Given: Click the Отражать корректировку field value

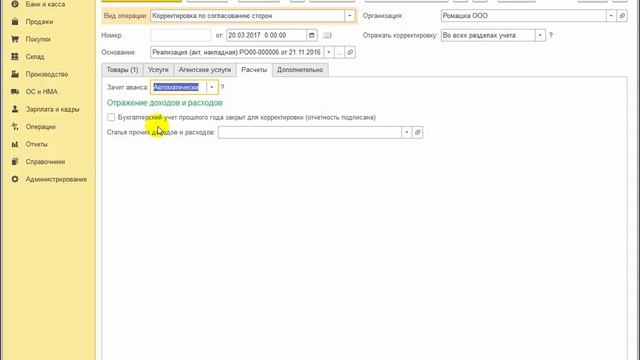Looking at the screenshot, I should (488, 36).
